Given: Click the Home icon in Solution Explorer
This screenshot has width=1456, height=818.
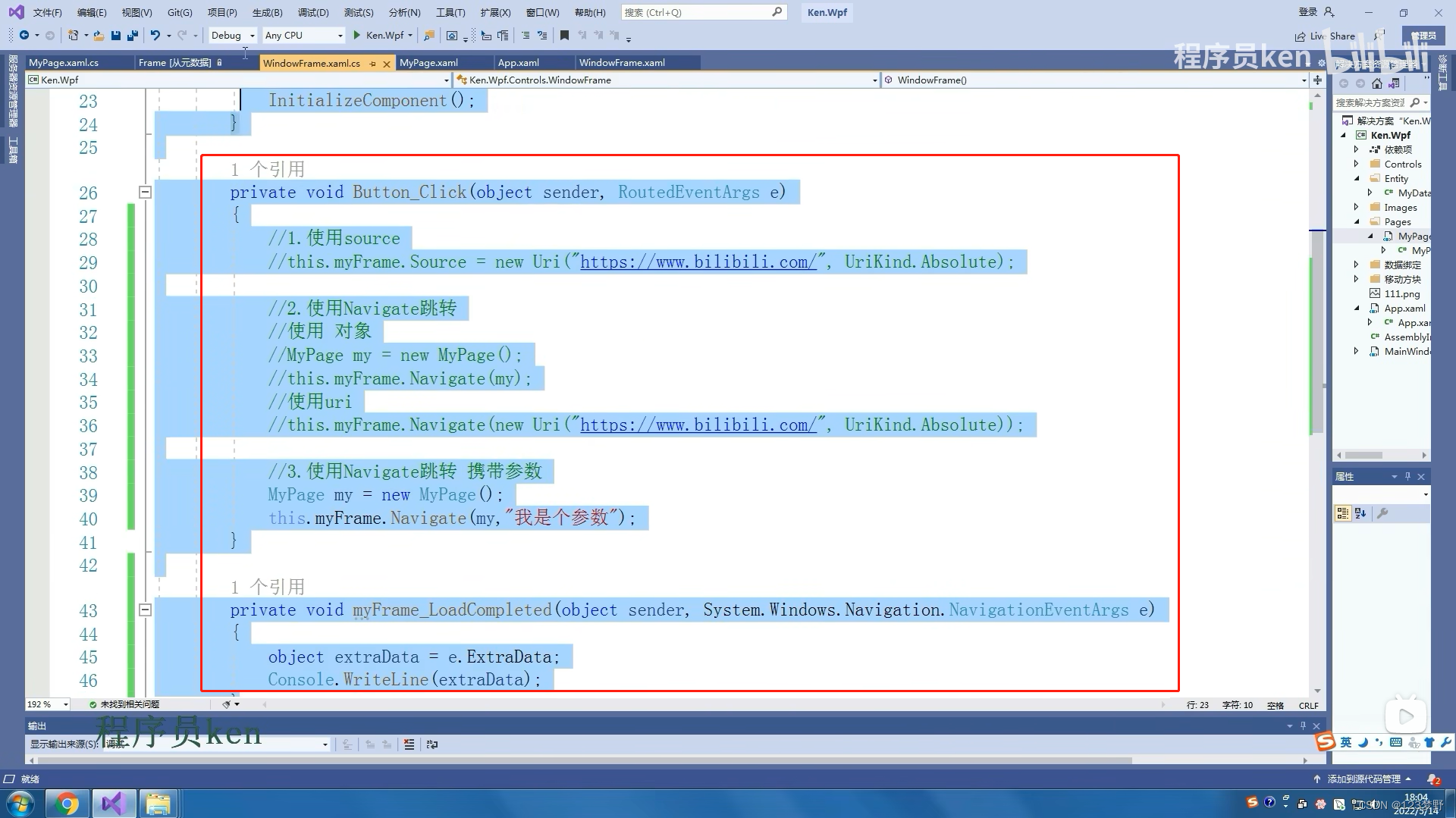Looking at the screenshot, I should pos(1377,83).
